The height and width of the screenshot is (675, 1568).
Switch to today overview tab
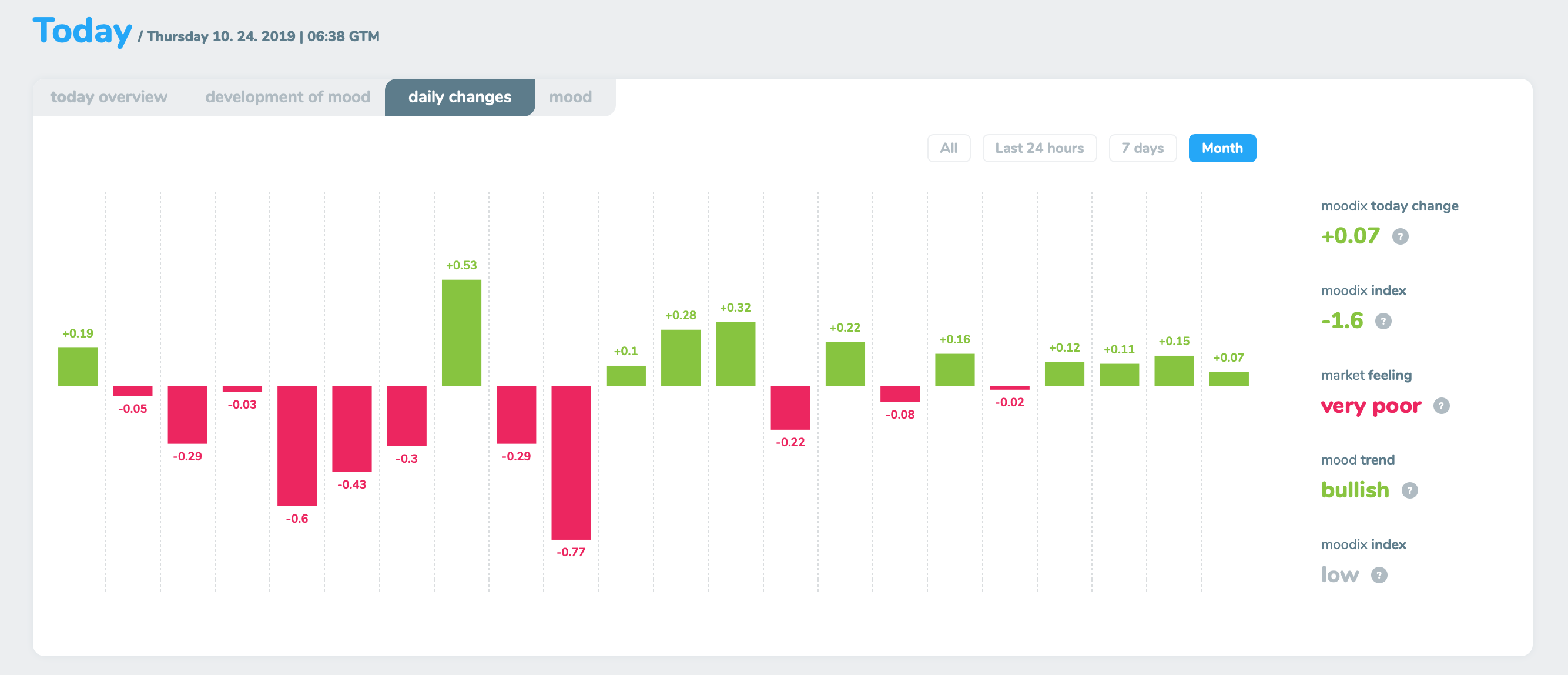click(108, 97)
